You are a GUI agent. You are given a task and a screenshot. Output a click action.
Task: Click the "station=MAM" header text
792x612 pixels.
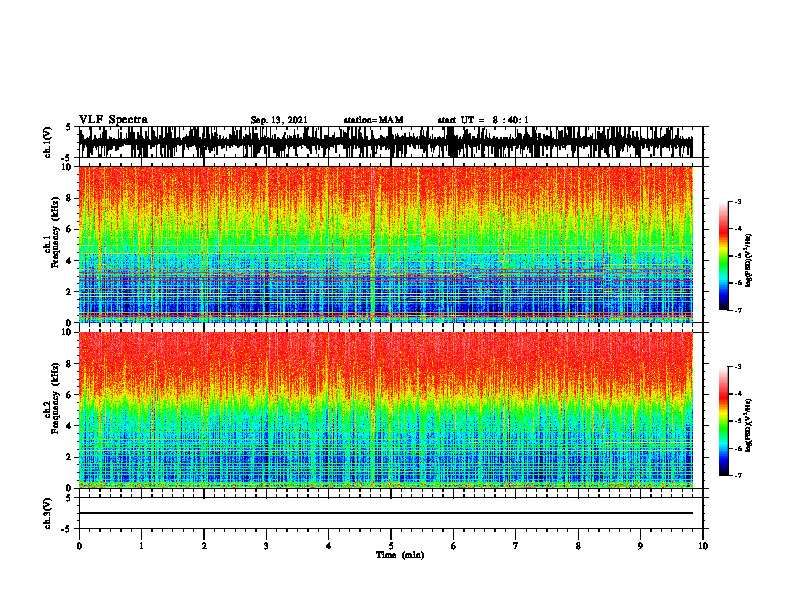(x=373, y=120)
